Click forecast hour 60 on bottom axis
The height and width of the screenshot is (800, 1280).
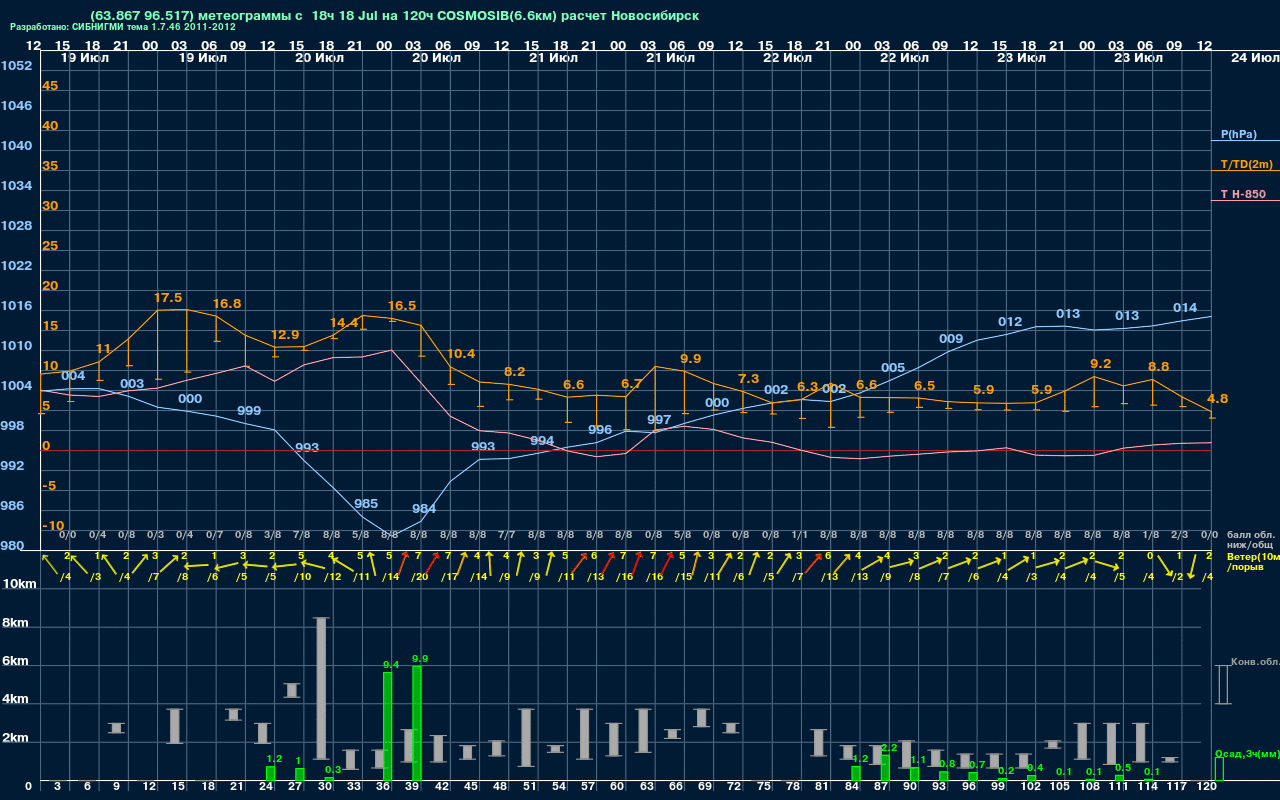pyautogui.click(x=617, y=788)
